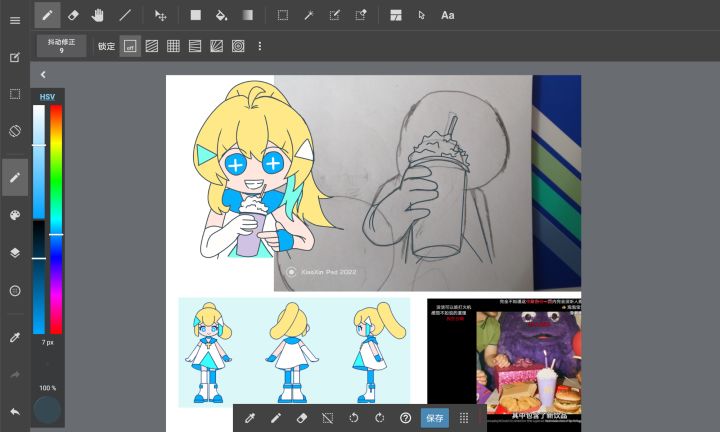Activate the Text tool Aa
The image size is (720, 432).
448,16
